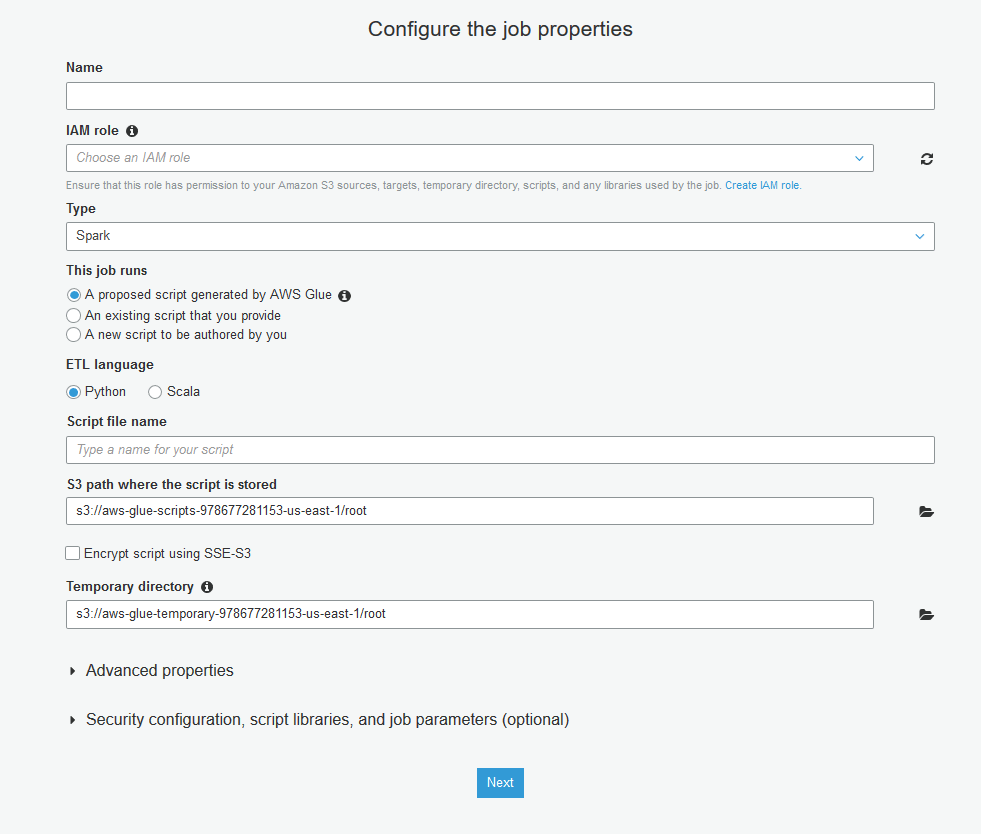The height and width of the screenshot is (834, 981).
Task: Click the Script file name field
Action: 500,450
